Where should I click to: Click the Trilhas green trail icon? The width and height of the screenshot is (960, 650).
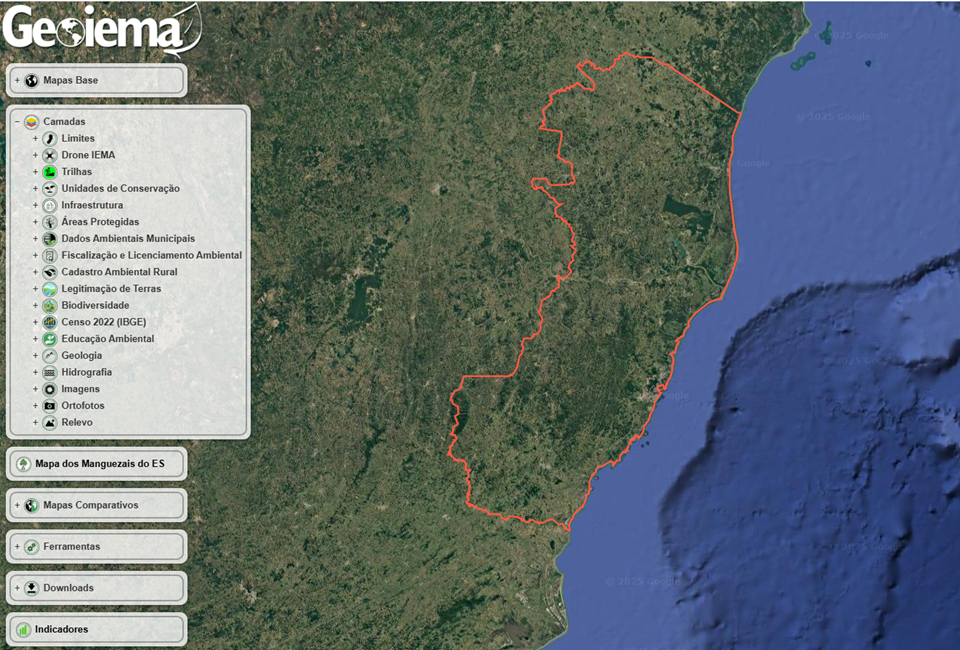[x=50, y=172]
